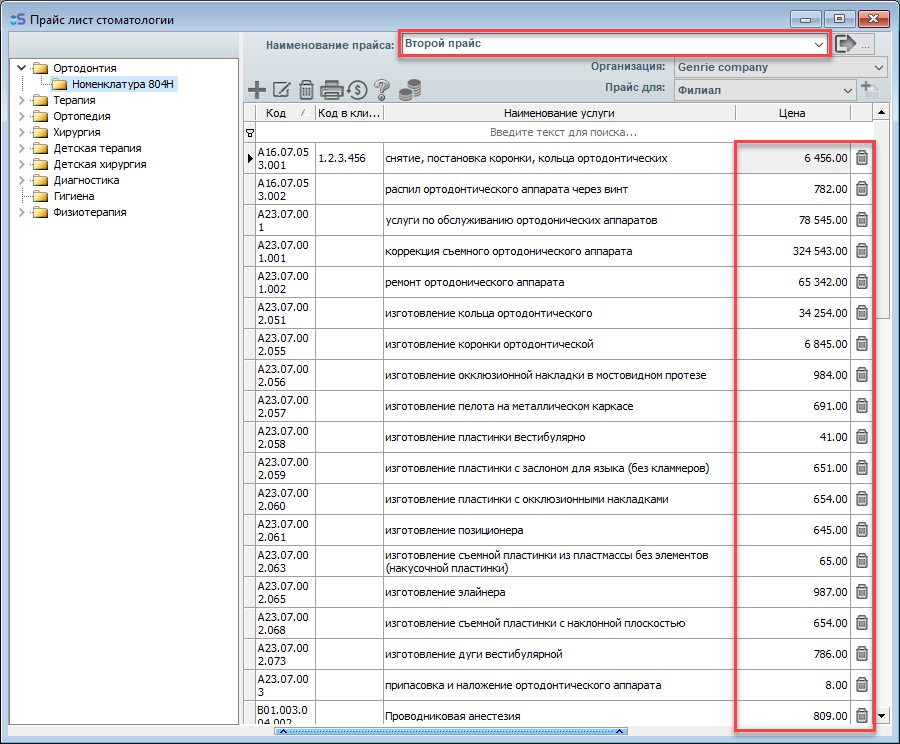Click the printer icon to print price list

pos(332,90)
